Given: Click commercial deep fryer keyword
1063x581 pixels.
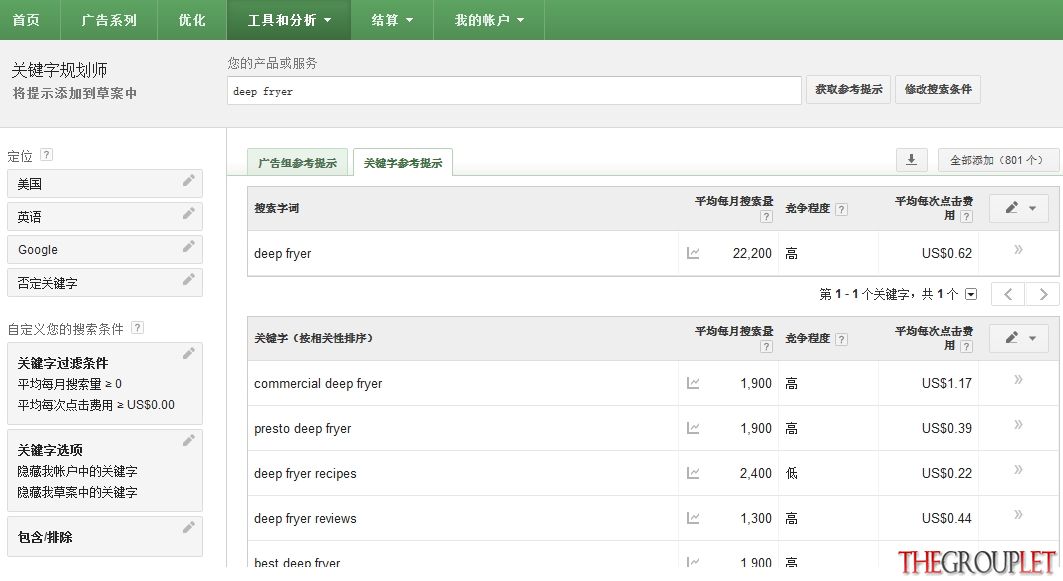Looking at the screenshot, I should [x=318, y=384].
